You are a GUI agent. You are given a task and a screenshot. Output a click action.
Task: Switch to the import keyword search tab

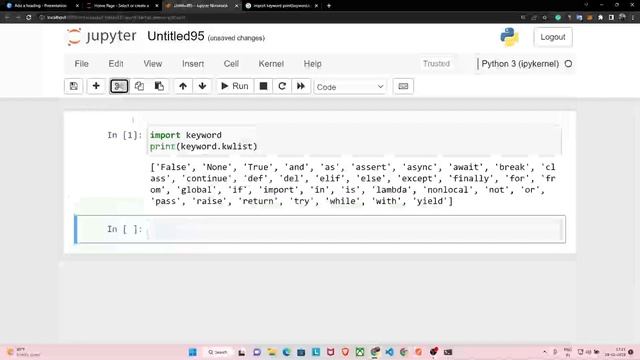(x=282, y=6)
